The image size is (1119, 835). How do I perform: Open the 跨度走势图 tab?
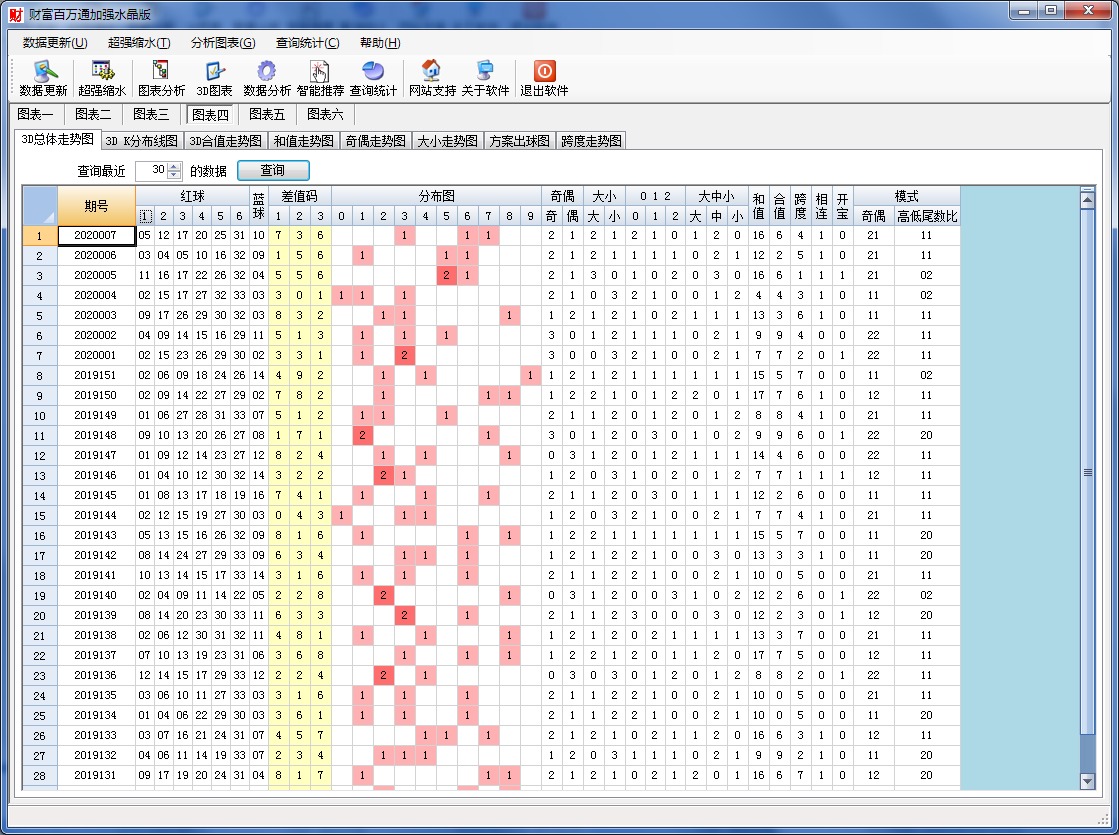point(591,141)
